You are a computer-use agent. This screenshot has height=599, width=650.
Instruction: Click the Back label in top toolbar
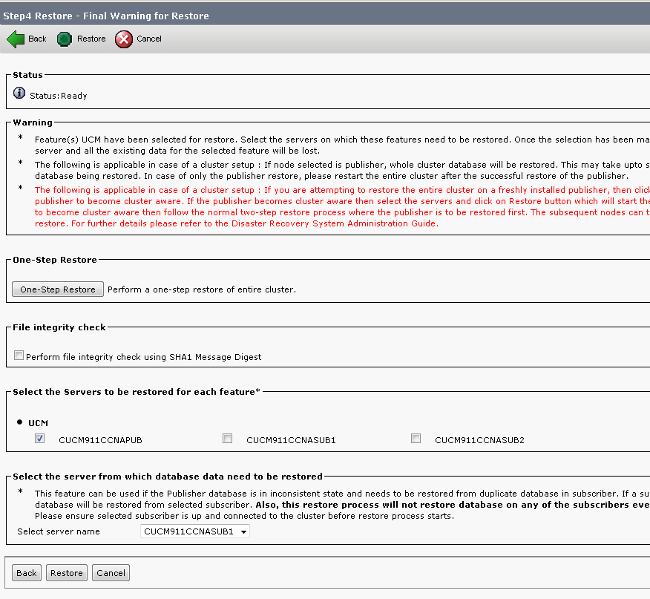pyautogui.click(x=37, y=39)
